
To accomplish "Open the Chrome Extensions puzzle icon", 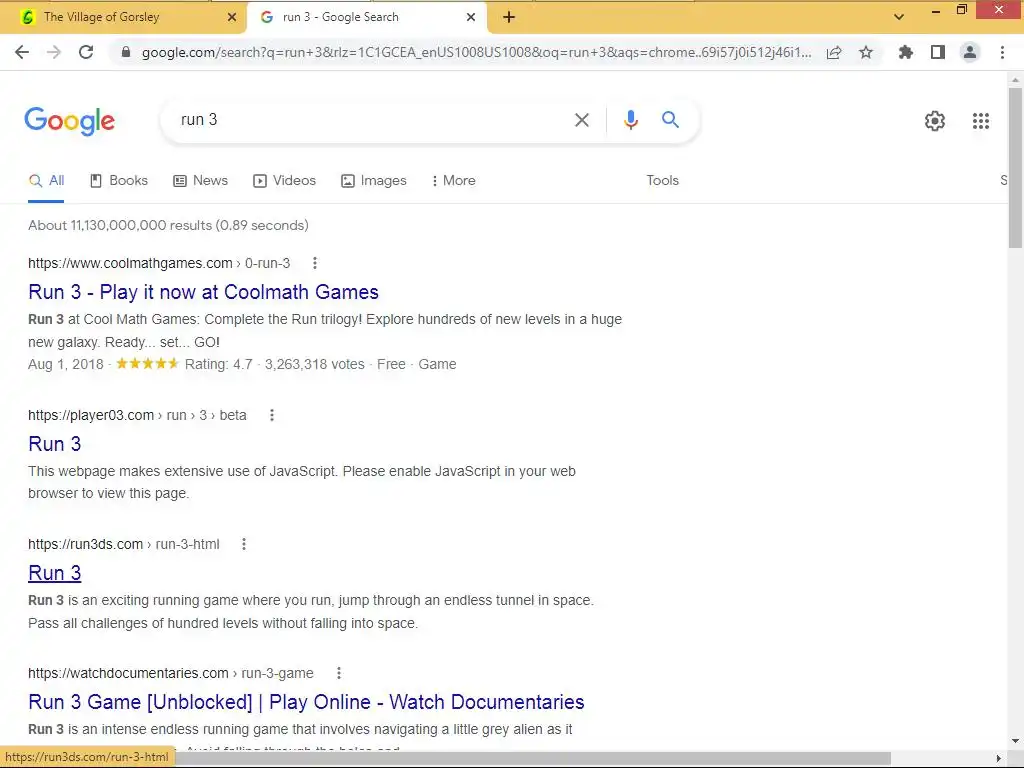I will pyautogui.click(x=906, y=52).
